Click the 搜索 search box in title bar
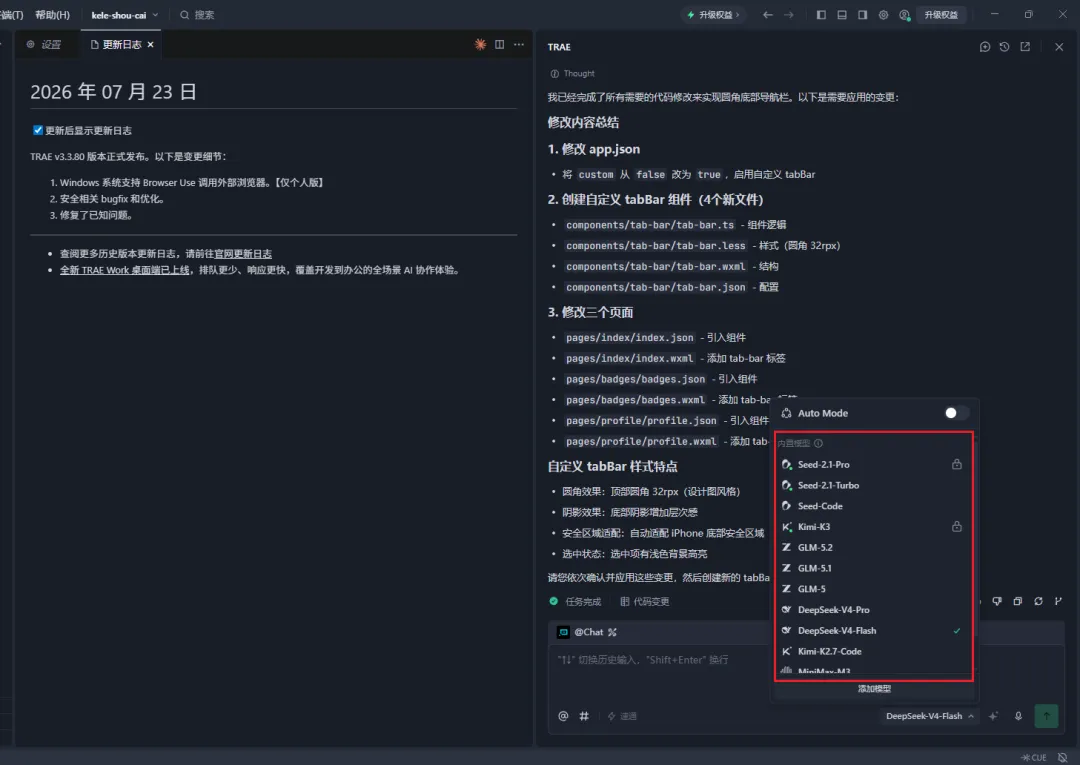 coord(198,14)
